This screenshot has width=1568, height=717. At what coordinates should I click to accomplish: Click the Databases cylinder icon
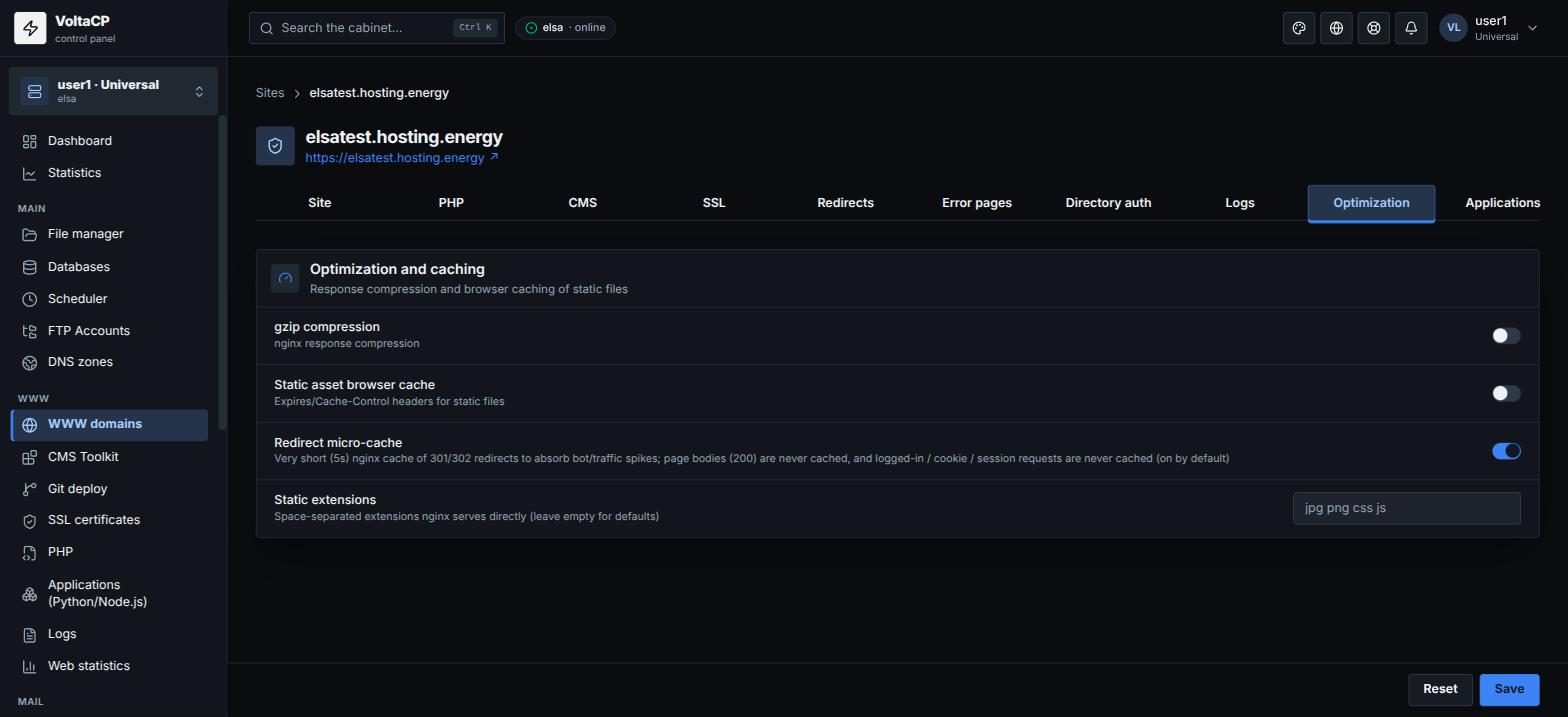pos(30,267)
